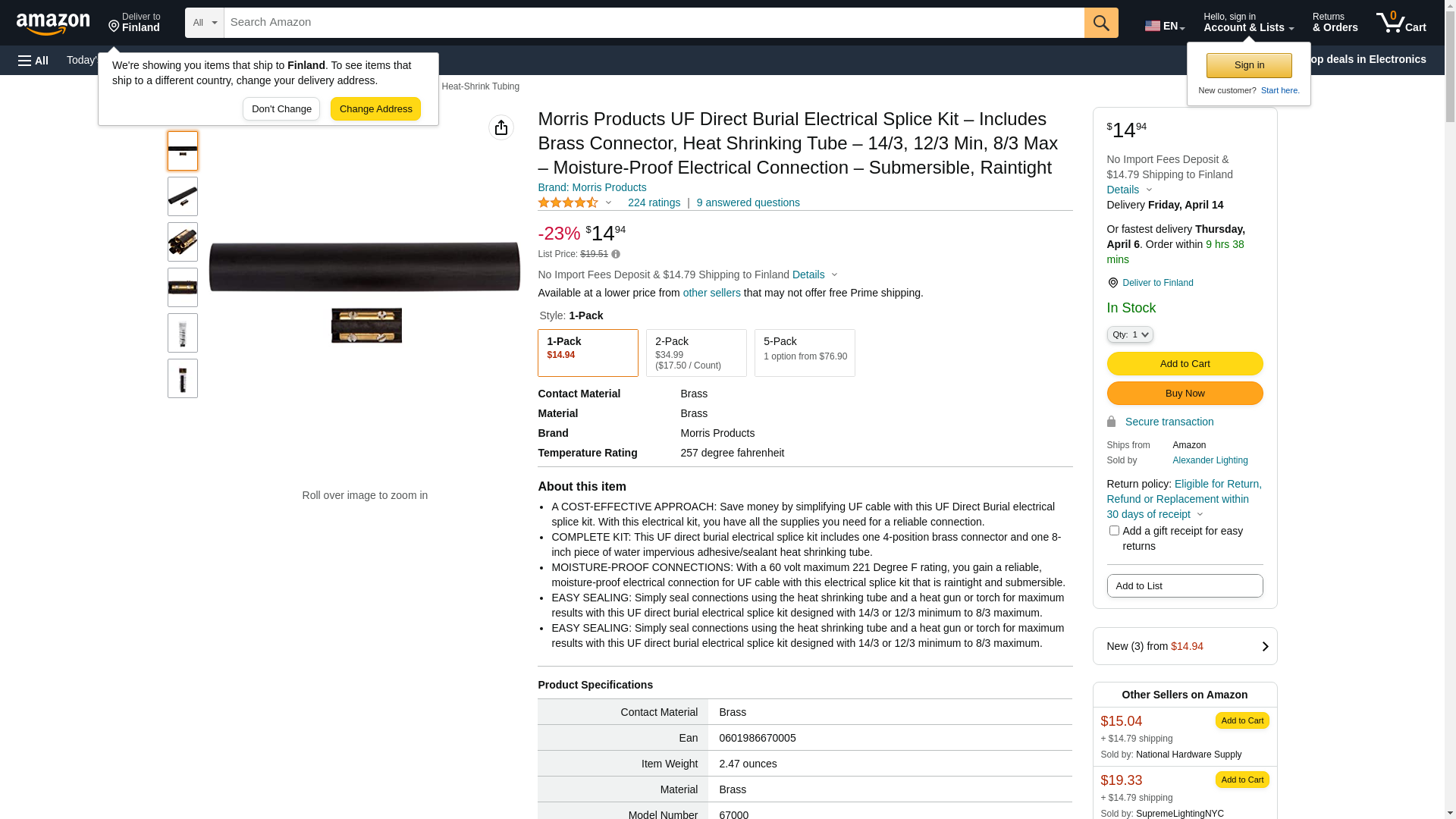
Task: Click the magnifying glass search button
Action: coord(1101,23)
